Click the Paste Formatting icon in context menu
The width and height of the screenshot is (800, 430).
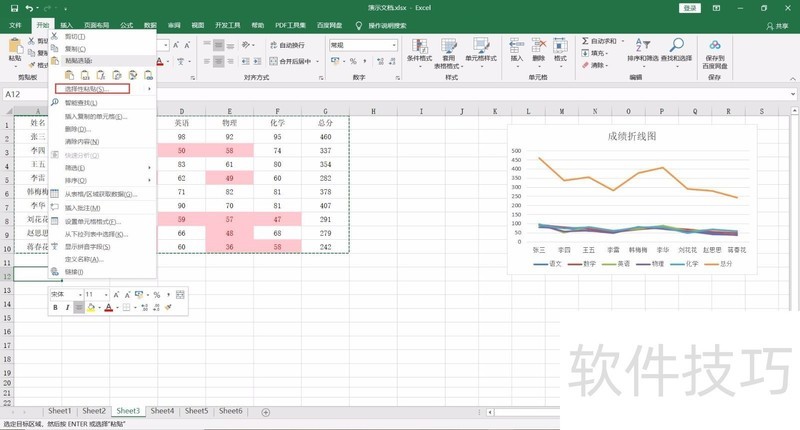[133, 75]
